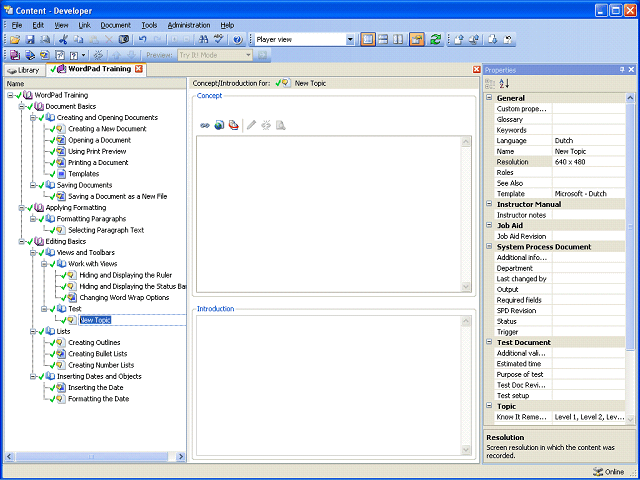Click the New Section blue book icon

[30, 55]
